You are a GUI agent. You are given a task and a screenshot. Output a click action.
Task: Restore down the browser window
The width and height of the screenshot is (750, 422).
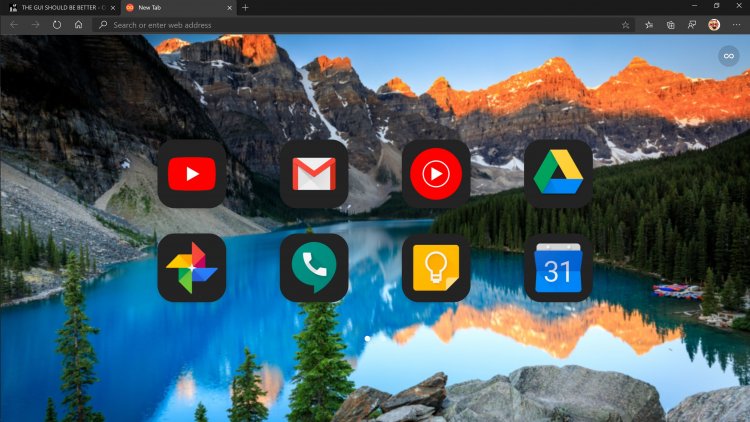click(x=717, y=6)
